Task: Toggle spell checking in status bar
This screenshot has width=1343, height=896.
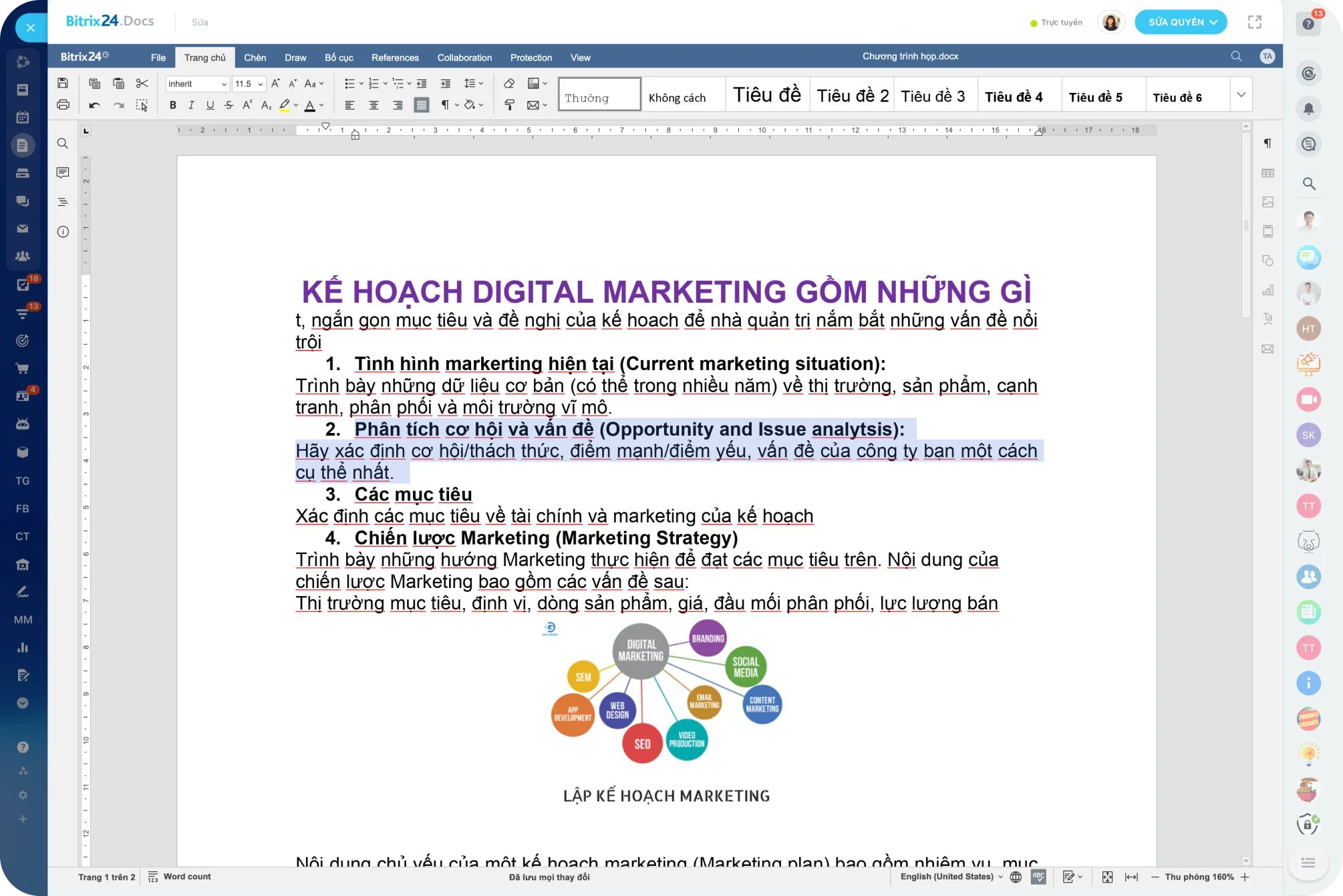Action: pos(1038,877)
